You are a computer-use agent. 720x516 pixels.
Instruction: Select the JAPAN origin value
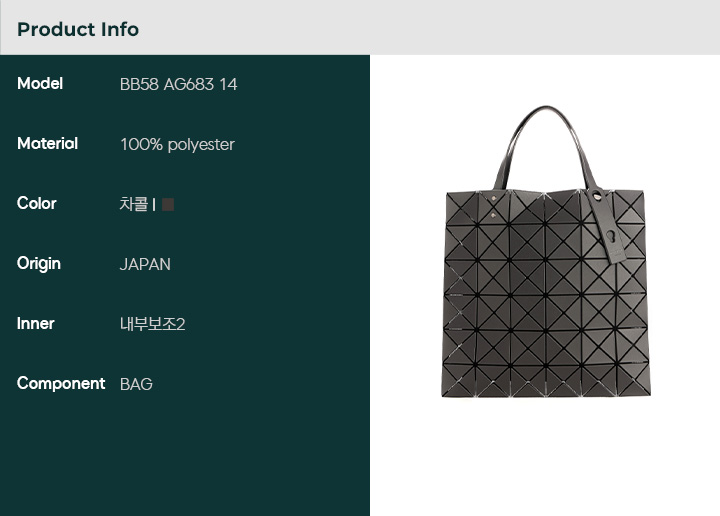pos(145,264)
